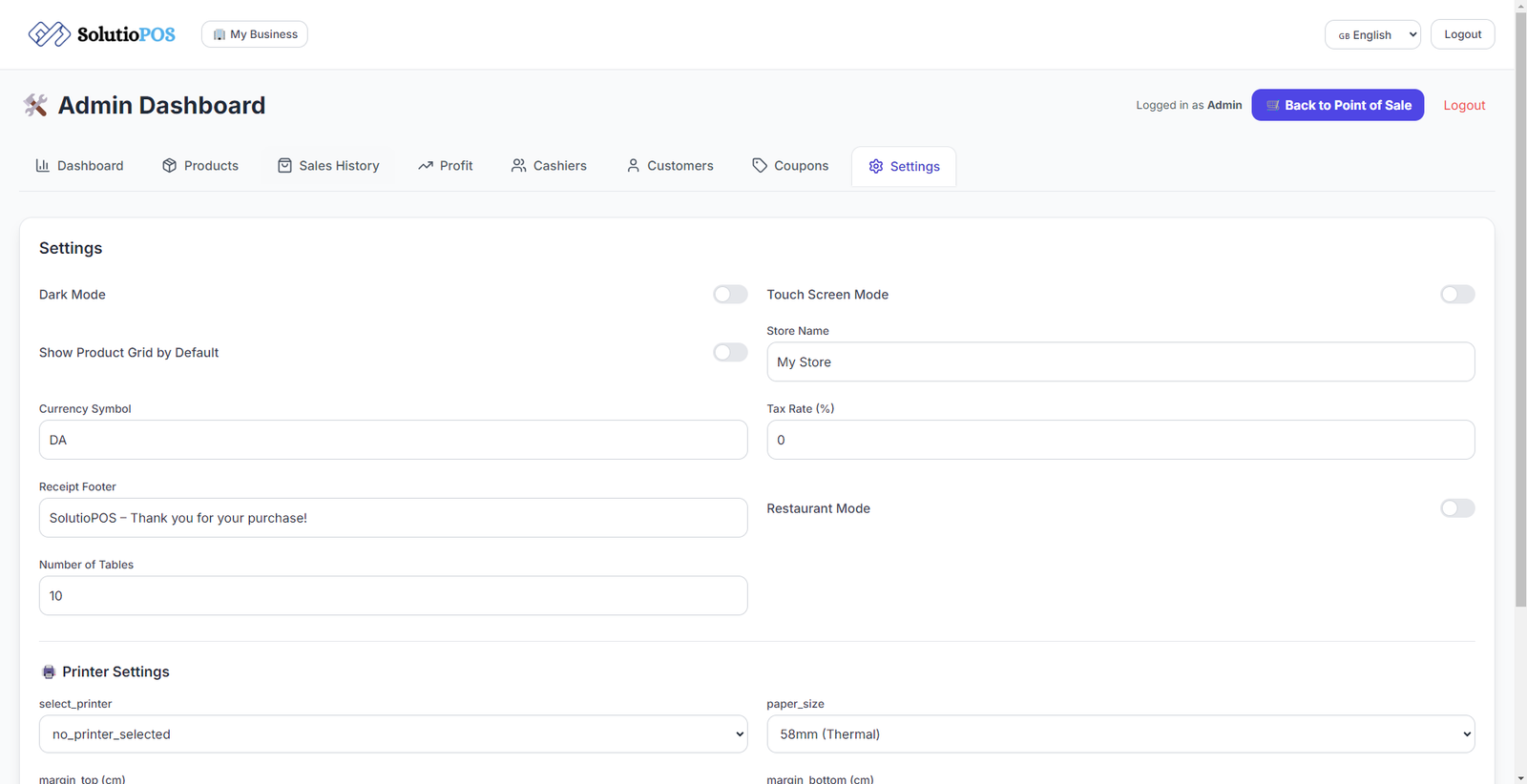The width and height of the screenshot is (1527, 784).
Task: Toggle Show Product Grid by Default
Action: 730,352
